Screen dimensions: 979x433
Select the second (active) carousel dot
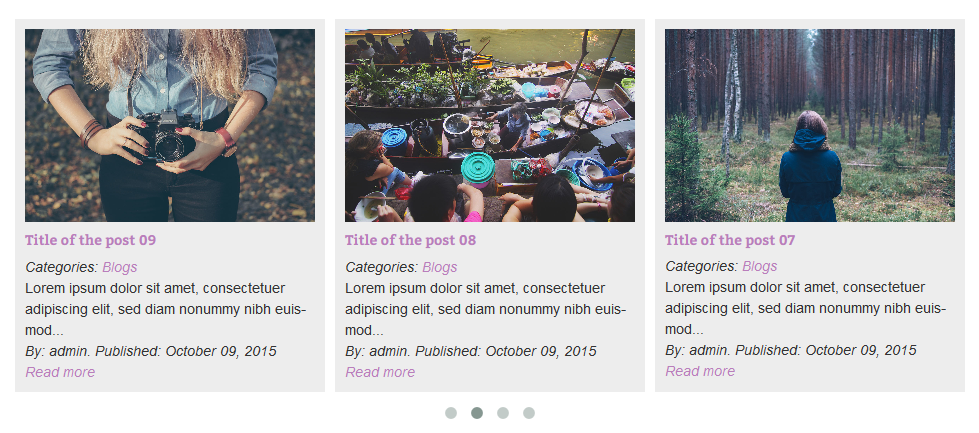477,413
